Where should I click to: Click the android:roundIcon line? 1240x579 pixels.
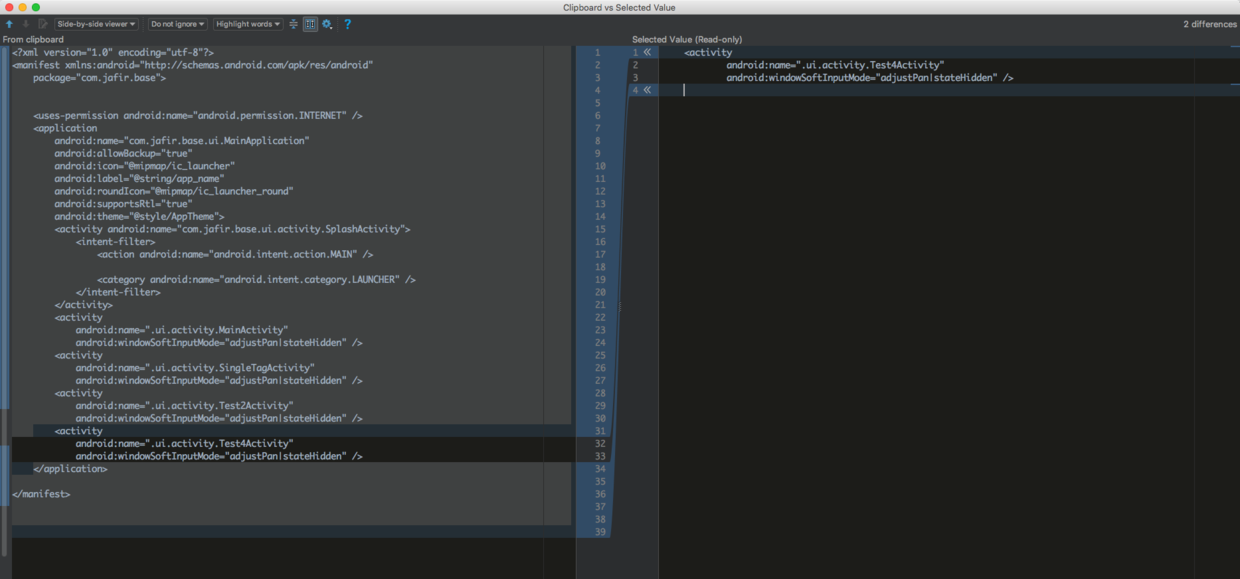[x=174, y=191]
